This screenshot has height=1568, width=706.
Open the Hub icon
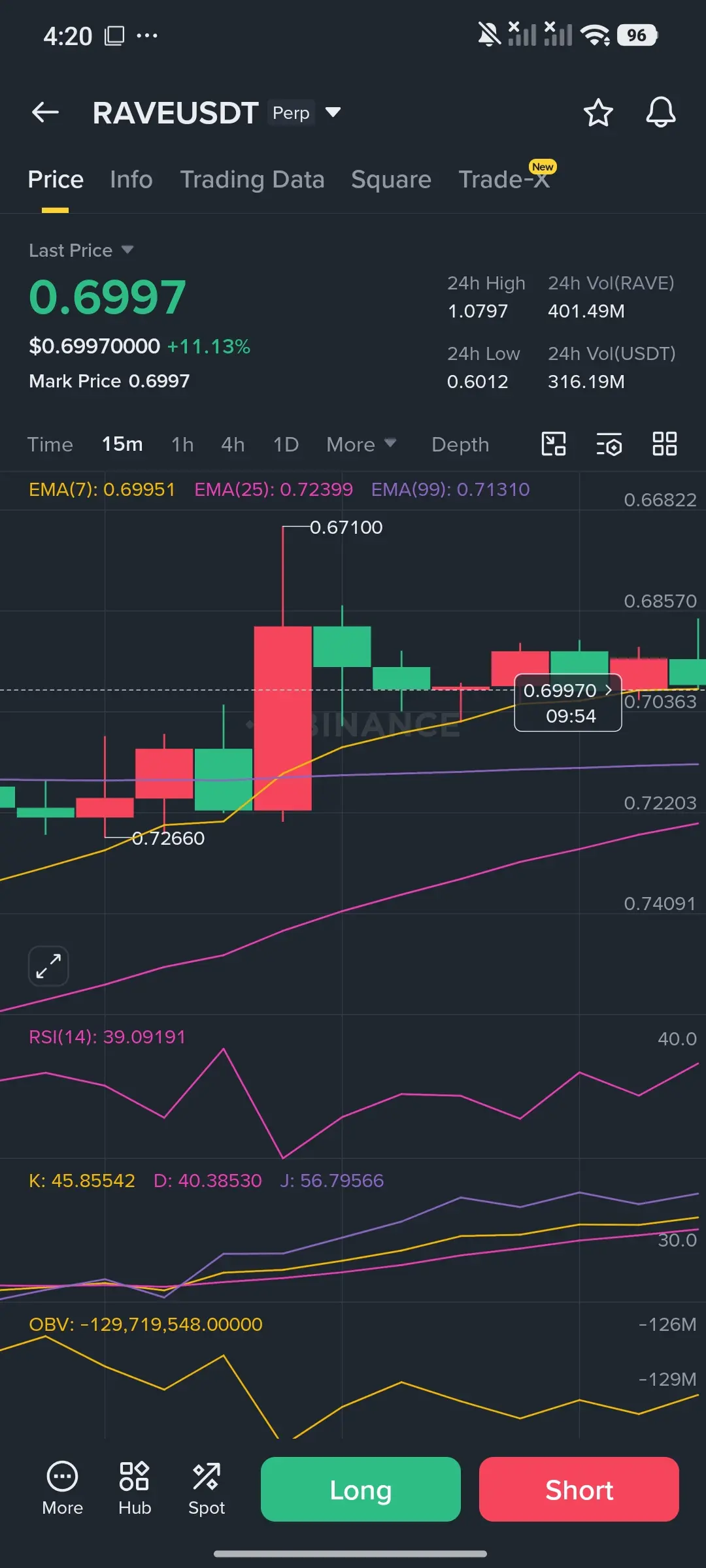[x=135, y=1489]
